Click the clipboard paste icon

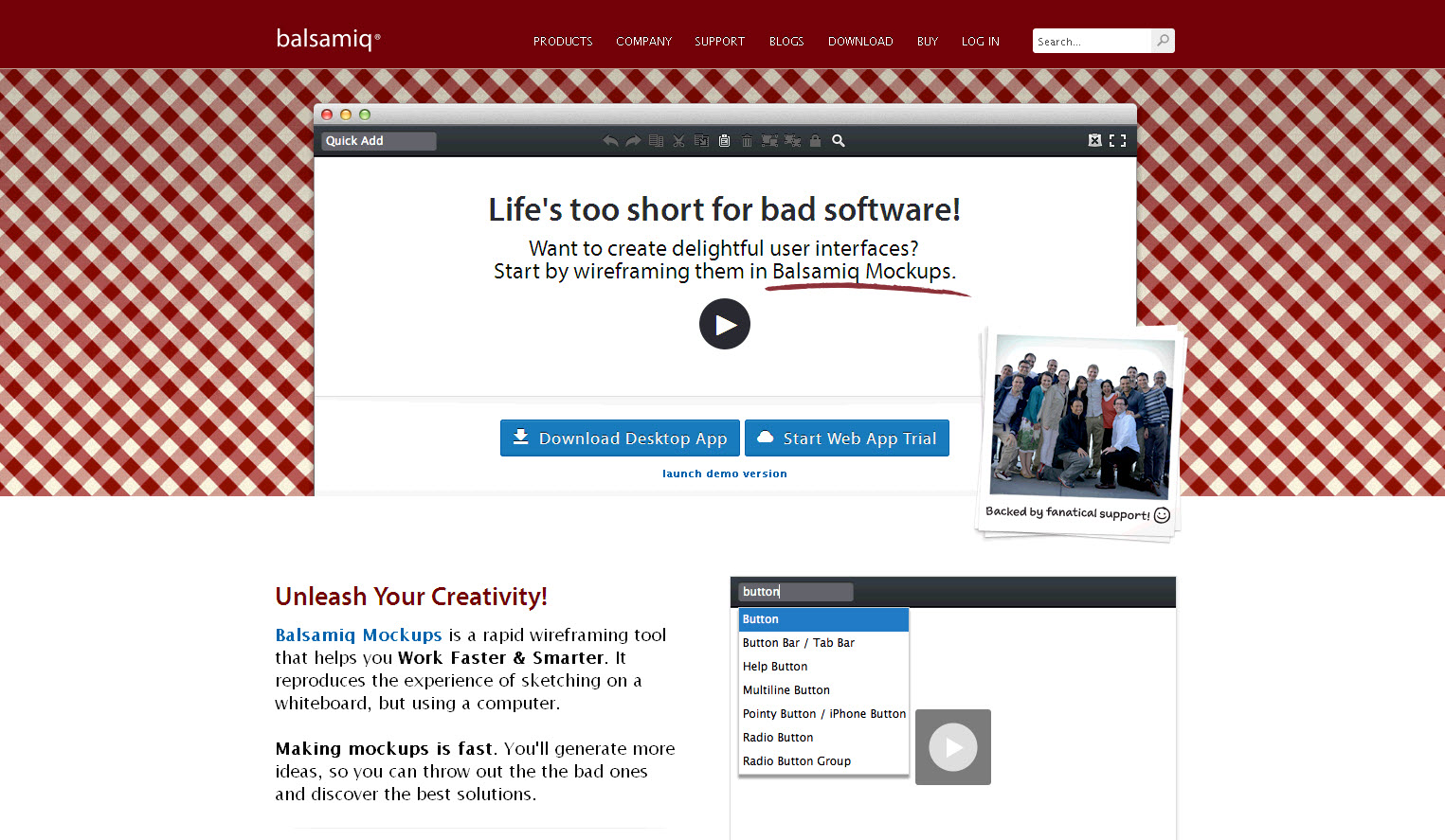click(724, 141)
